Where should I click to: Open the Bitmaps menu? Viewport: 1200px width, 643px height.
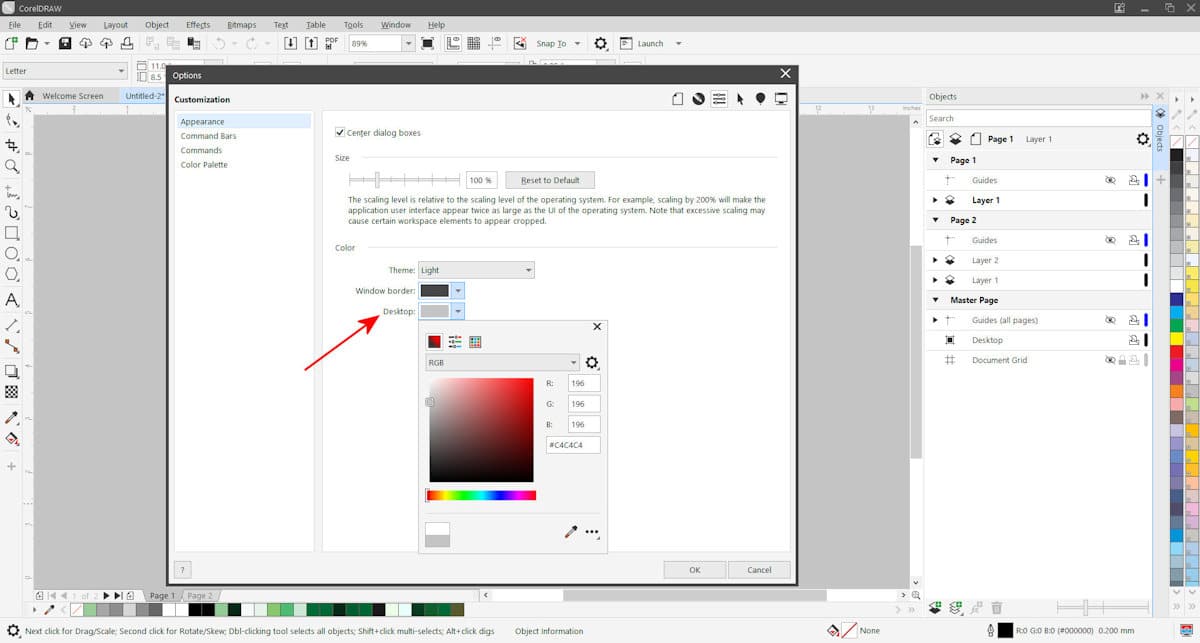(x=241, y=24)
